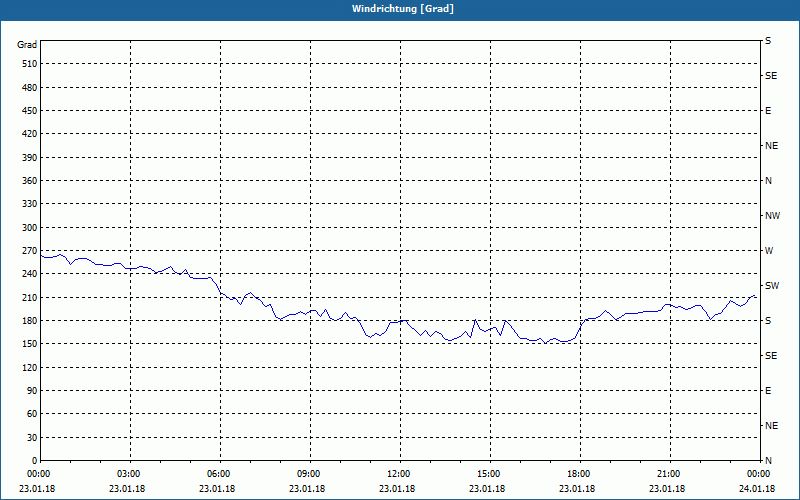This screenshot has width=800, height=500.
Task: Select the 480 value on the left axis
Action: (x=30, y=88)
